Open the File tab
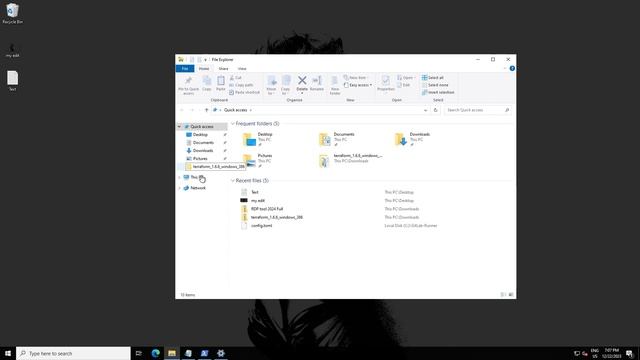Image resolution: width=640 pixels, height=360 pixels. [x=185, y=69]
